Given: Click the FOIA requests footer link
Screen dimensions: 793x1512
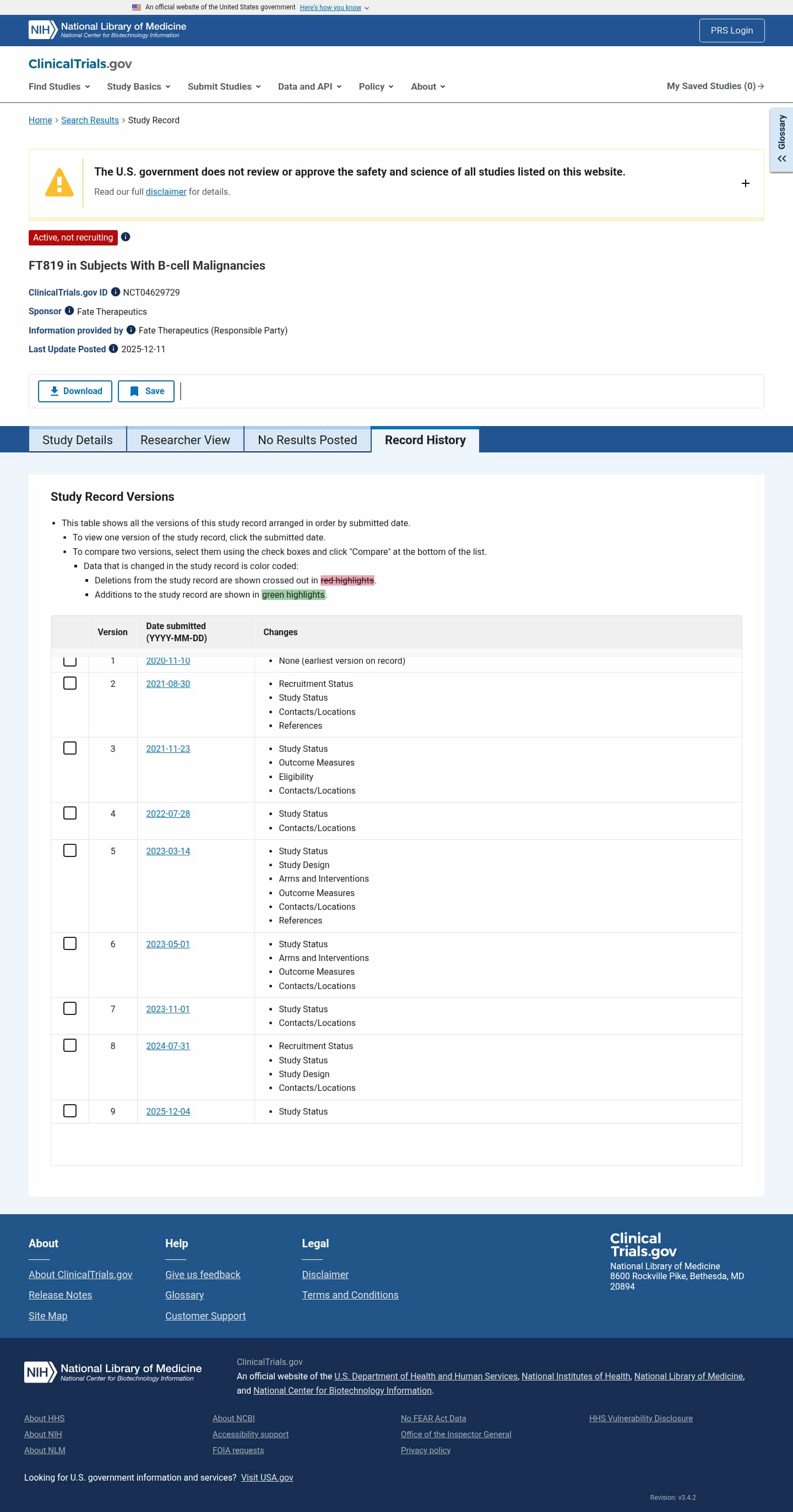Looking at the screenshot, I should click(238, 1450).
